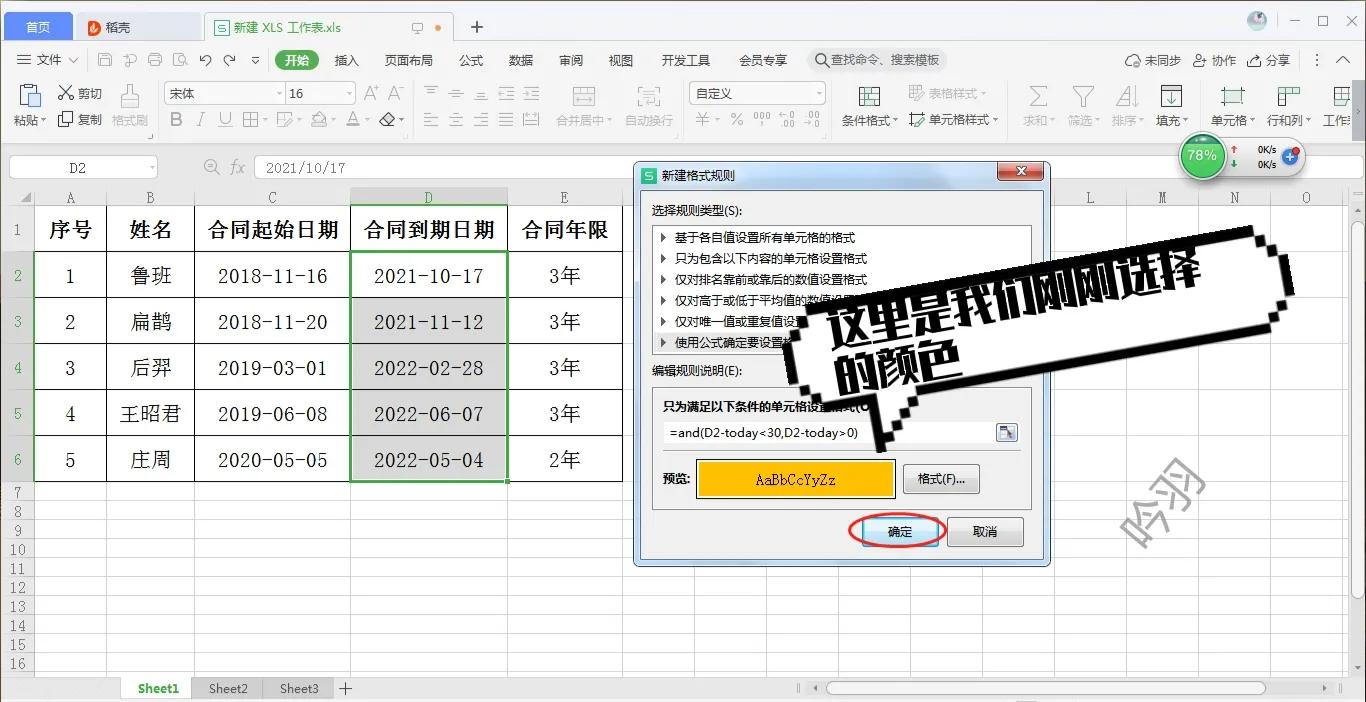Image resolution: width=1366 pixels, height=702 pixels.
Task: Toggle underline formatting
Action: tap(225, 119)
